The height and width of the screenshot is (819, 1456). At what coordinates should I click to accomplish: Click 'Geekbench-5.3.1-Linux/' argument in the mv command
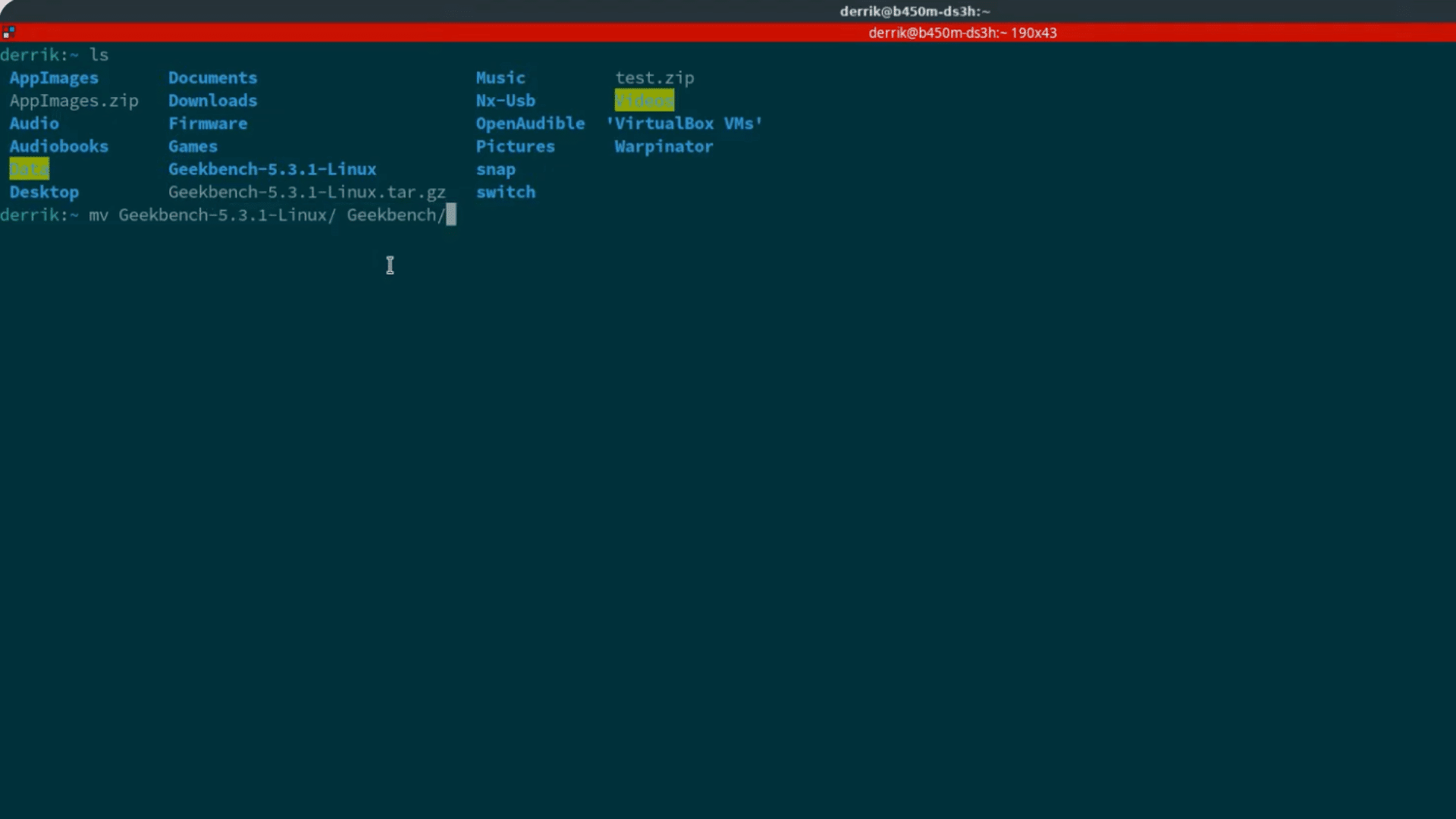tap(227, 215)
